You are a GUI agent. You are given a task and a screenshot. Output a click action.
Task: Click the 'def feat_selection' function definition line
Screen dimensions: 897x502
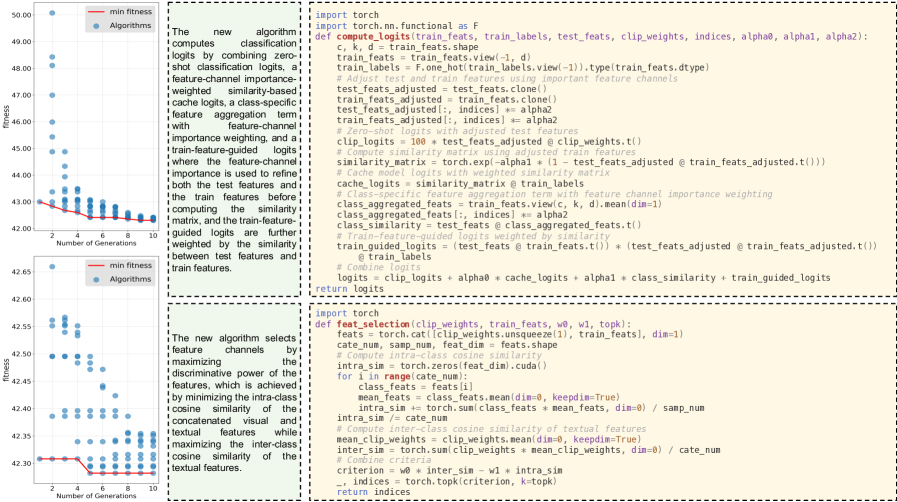(473, 324)
